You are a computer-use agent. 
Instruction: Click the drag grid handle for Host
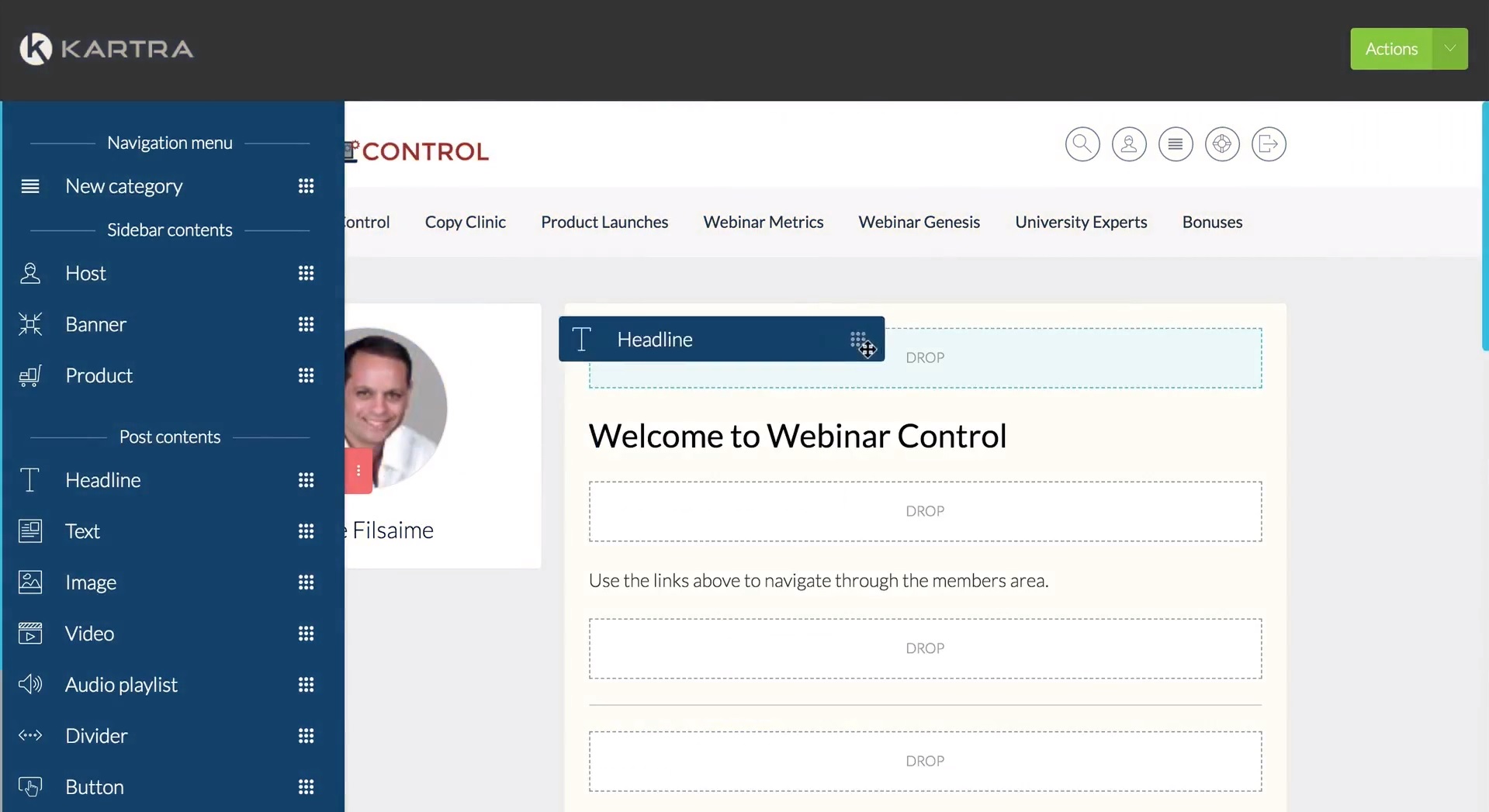[306, 273]
